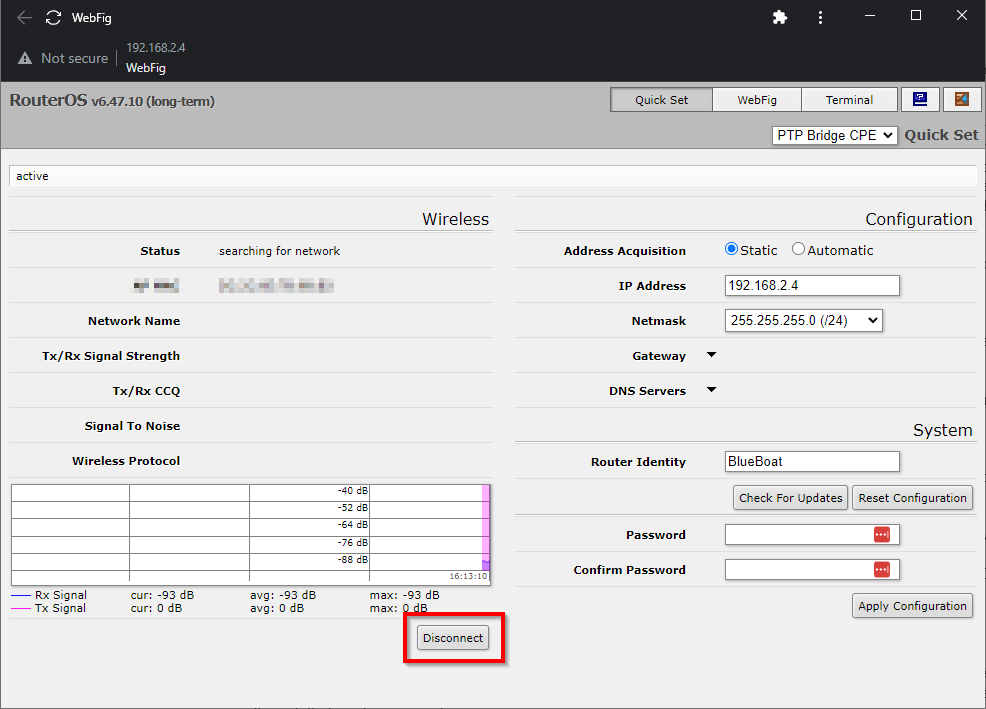The image size is (986, 709).
Task: Click Apply Configuration button
Action: (912, 606)
